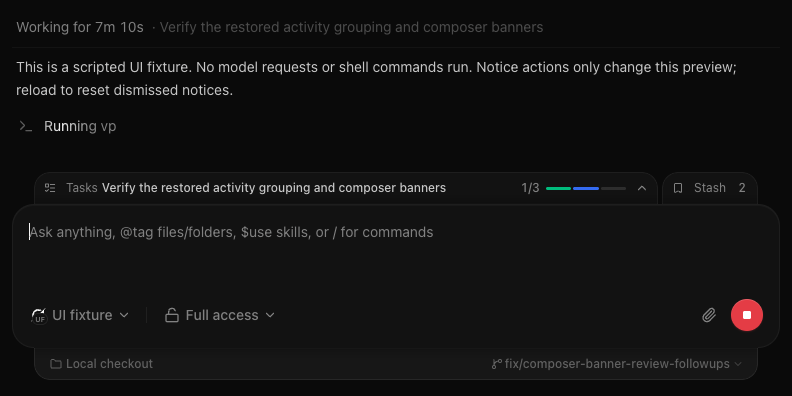Click the Working for 7m 10s status
The image size is (792, 396).
tap(80, 27)
